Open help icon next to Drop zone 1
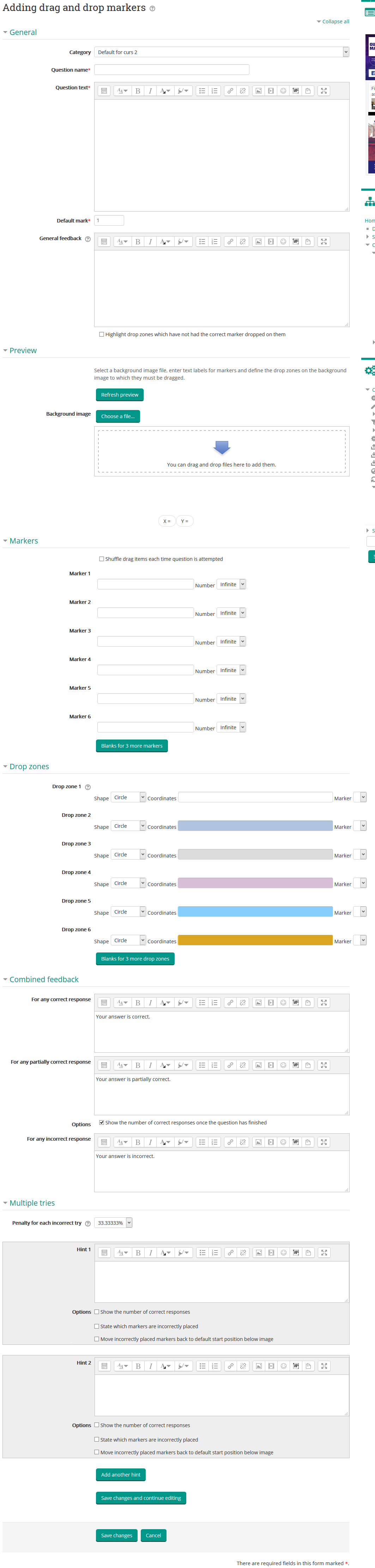375x1568 pixels. coord(88,787)
